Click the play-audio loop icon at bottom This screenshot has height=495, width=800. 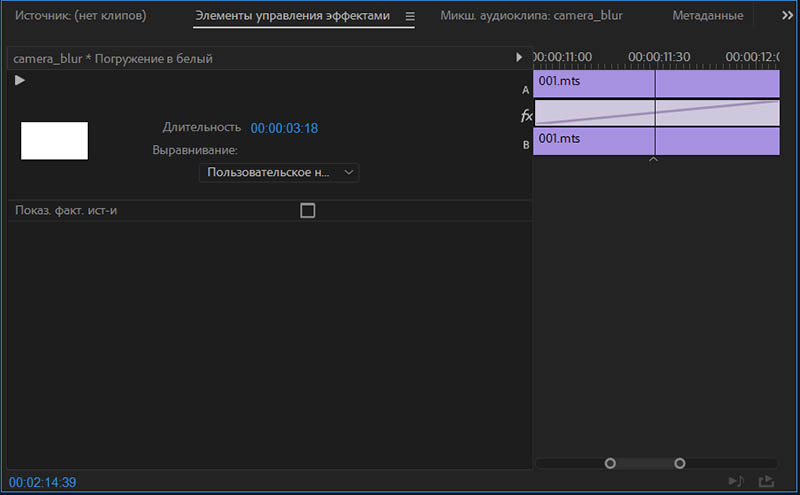coord(736,481)
